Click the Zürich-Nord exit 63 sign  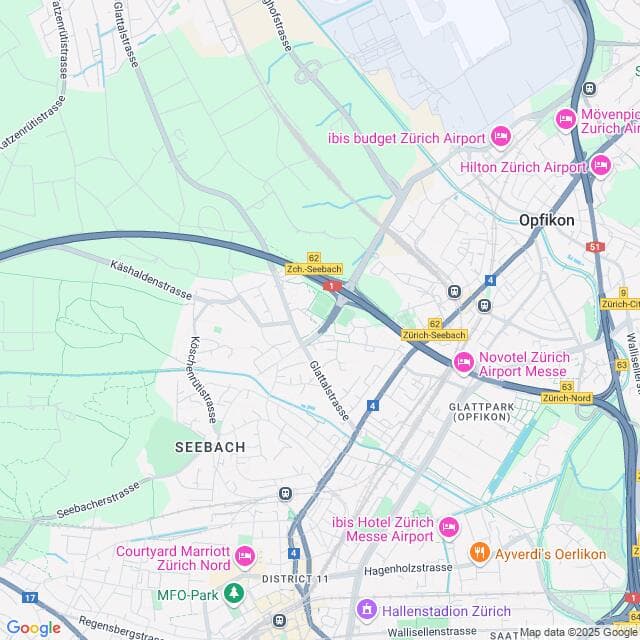click(567, 393)
